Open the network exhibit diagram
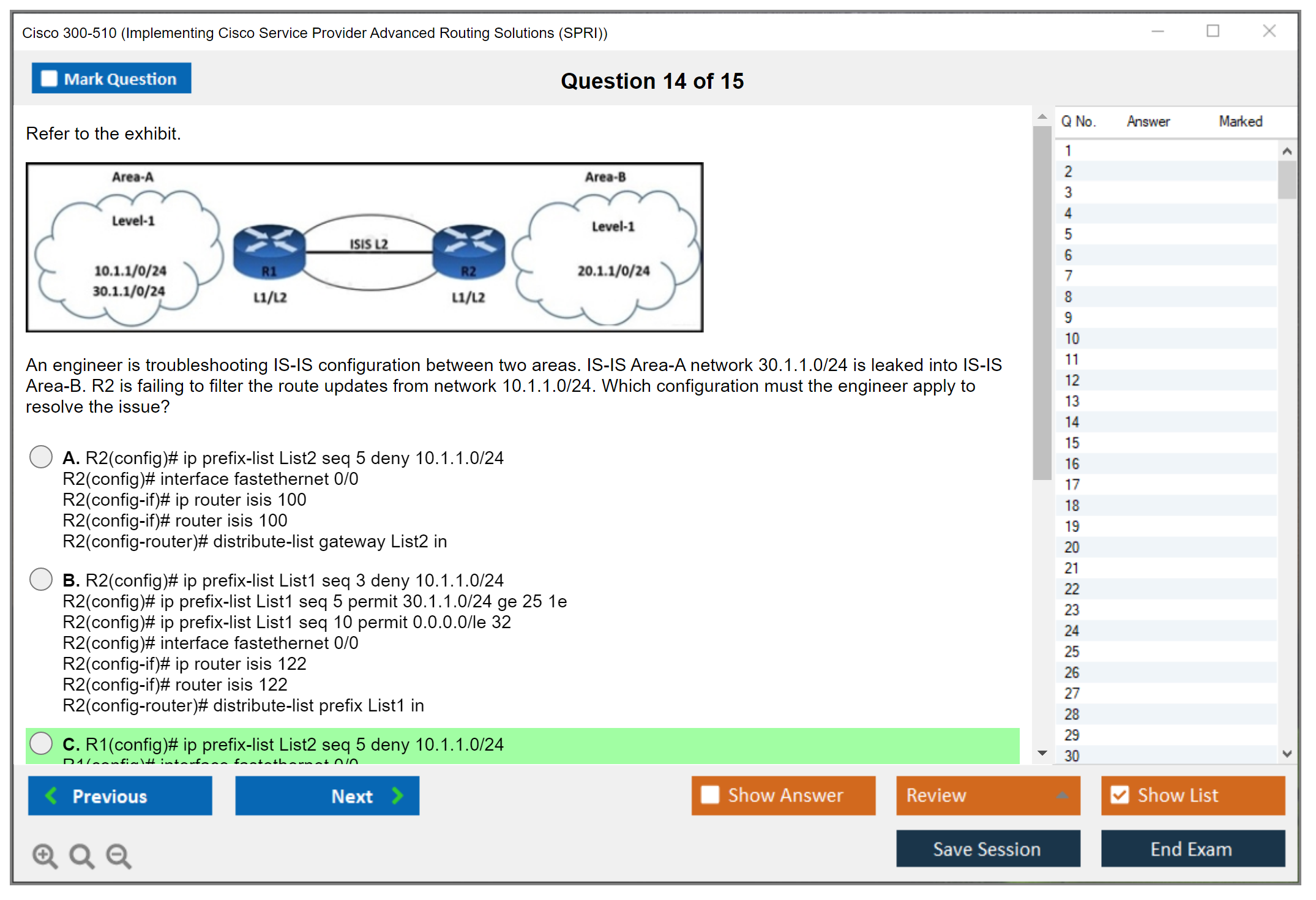The width and height of the screenshot is (1316, 900). pos(364,247)
